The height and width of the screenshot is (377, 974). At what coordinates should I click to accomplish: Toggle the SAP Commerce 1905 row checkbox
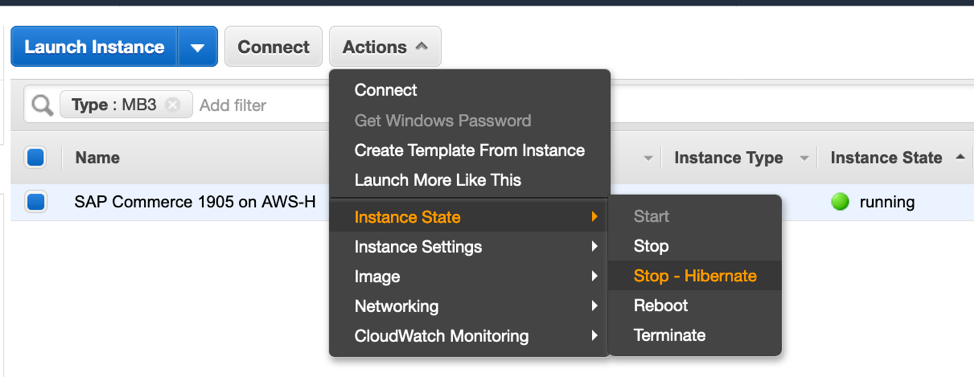point(35,202)
